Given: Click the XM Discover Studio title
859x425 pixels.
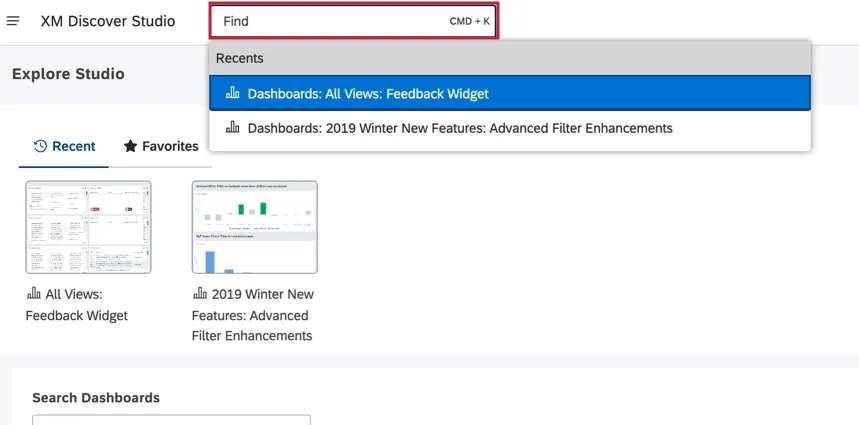Looking at the screenshot, I should tap(108, 21).
